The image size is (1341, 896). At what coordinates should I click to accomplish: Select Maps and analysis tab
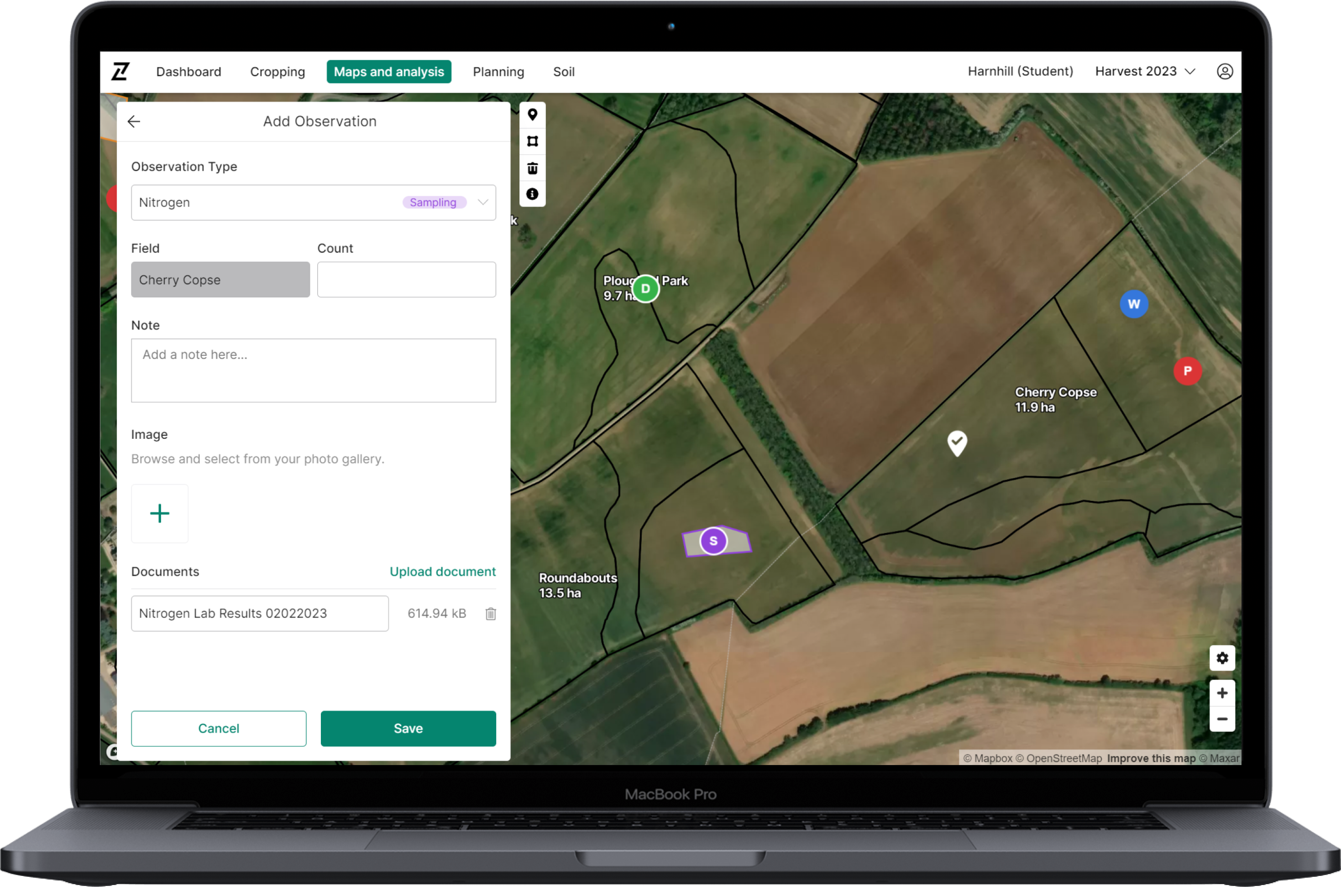point(389,72)
